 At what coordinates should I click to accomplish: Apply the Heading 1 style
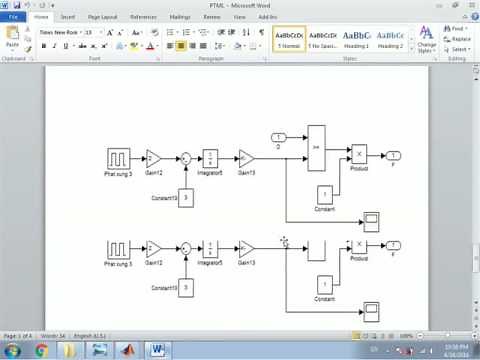tap(356, 39)
